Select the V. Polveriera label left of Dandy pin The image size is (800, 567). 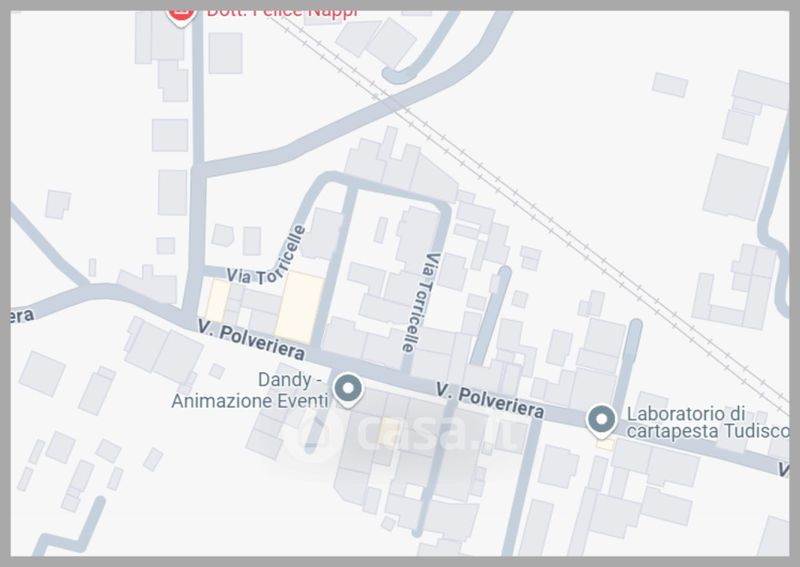coord(252,339)
